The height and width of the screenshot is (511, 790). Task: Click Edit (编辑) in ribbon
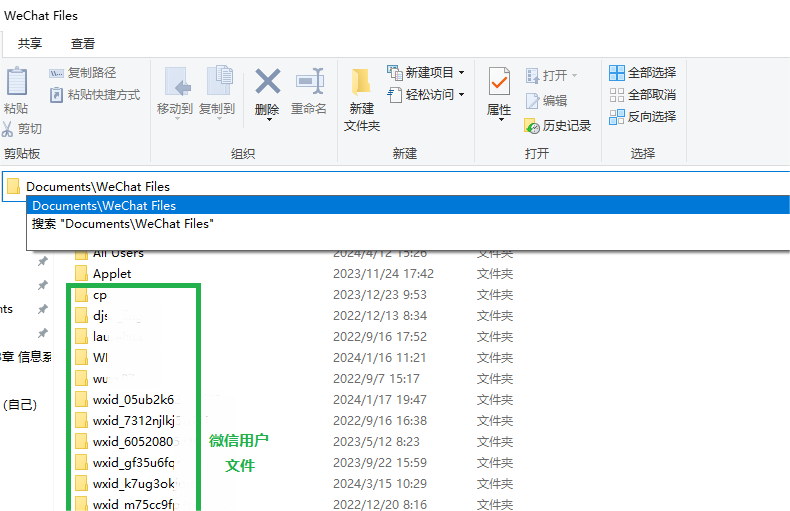point(547,101)
